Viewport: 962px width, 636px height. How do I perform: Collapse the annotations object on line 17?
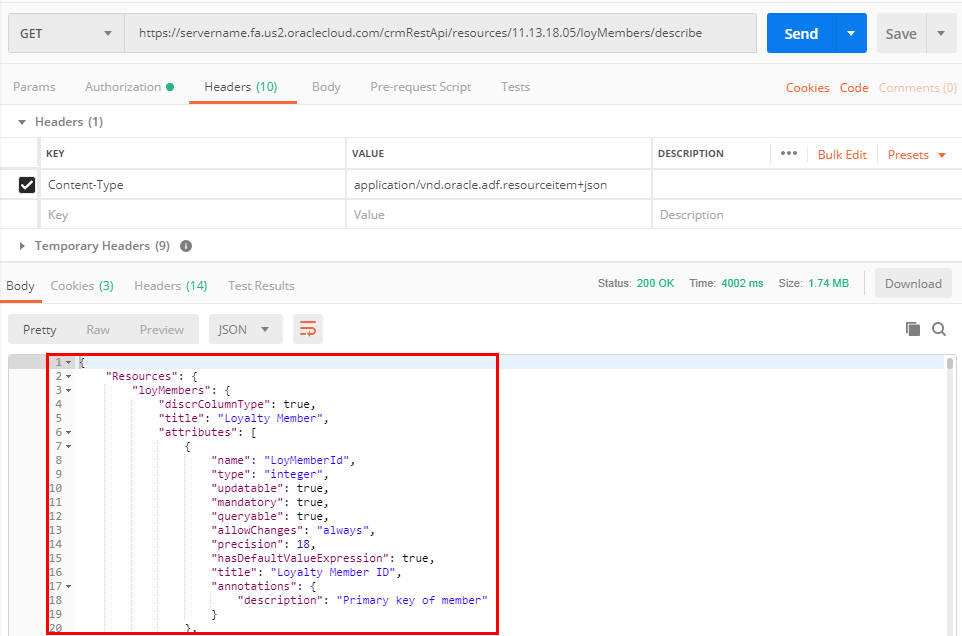point(70,586)
